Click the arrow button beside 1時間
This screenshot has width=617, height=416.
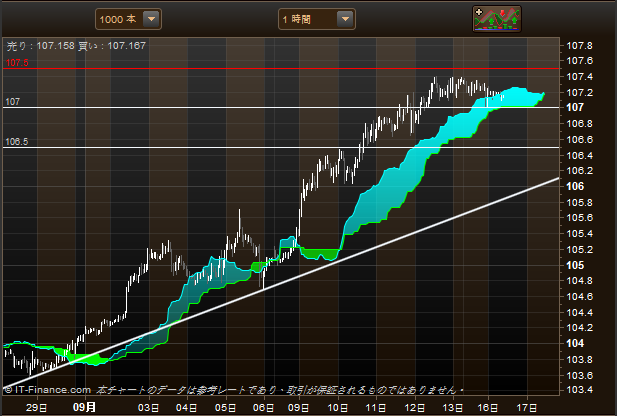click(x=345, y=19)
